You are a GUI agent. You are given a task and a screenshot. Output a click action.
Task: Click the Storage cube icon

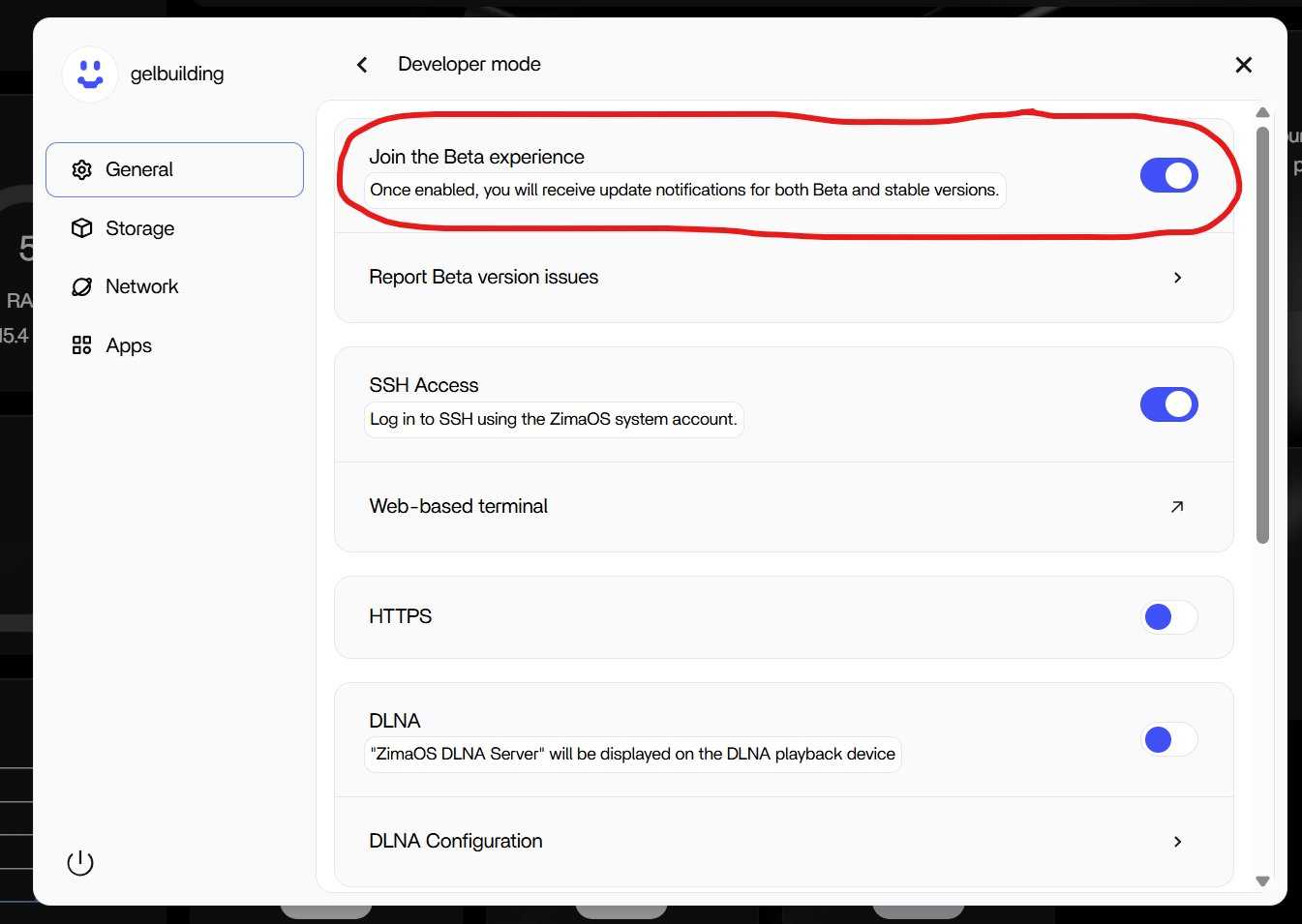coord(82,228)
